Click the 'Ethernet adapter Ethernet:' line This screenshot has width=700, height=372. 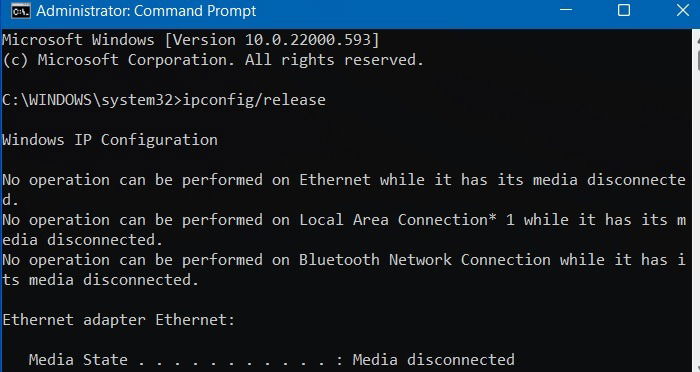click(x=119, y=320)
